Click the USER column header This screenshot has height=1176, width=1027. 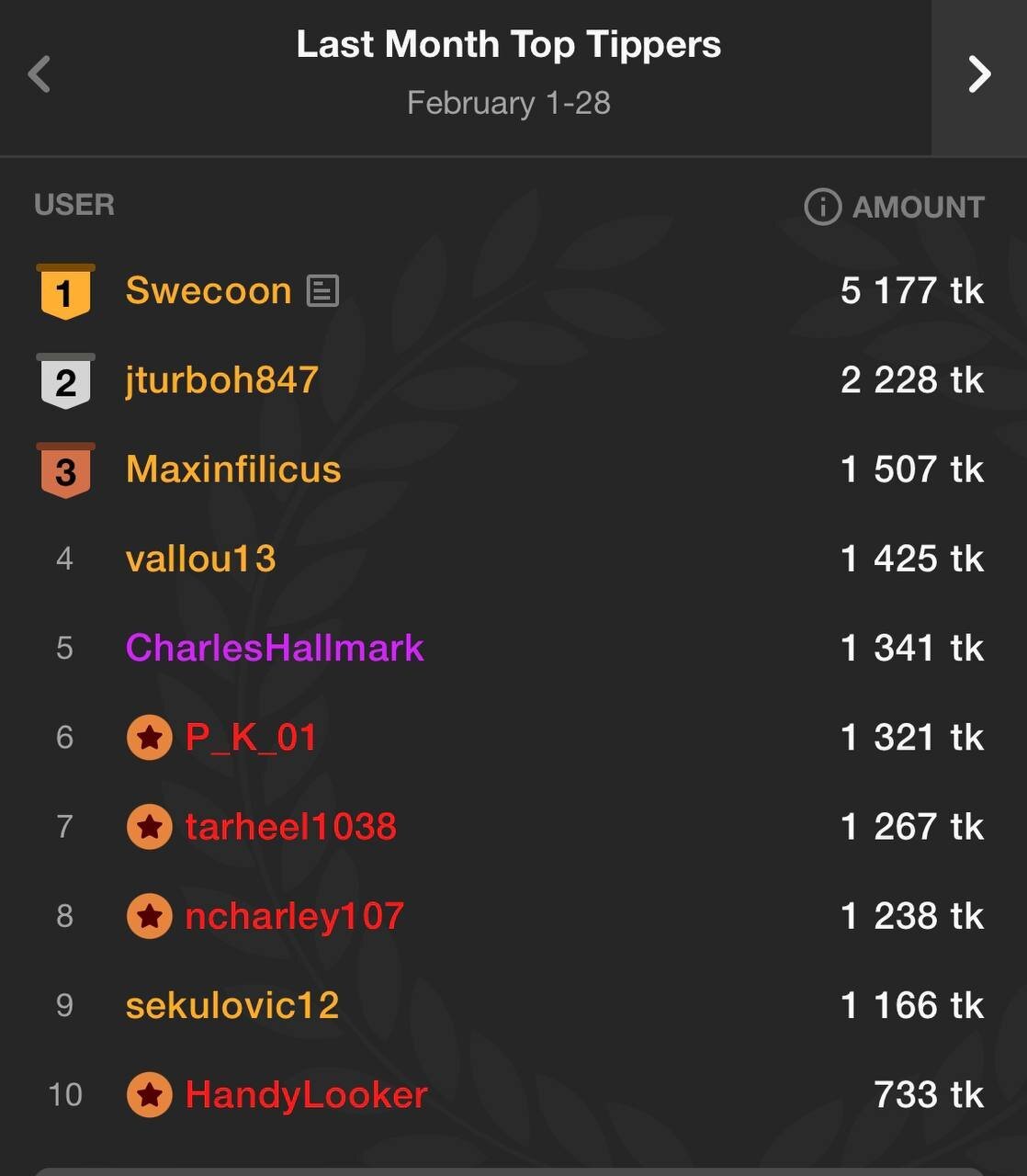(74, 204)
